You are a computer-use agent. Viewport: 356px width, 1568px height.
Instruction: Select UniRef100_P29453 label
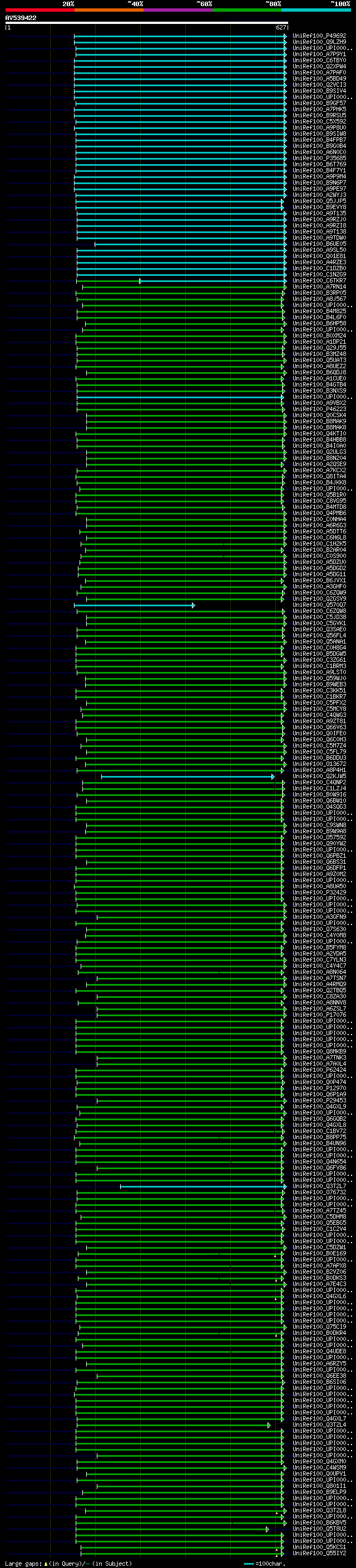point(319,1100)
